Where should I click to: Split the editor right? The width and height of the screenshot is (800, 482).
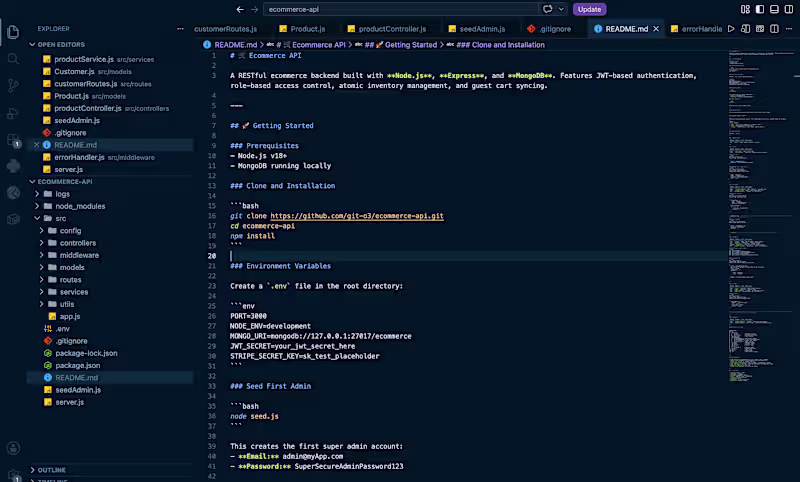[774, 29]
